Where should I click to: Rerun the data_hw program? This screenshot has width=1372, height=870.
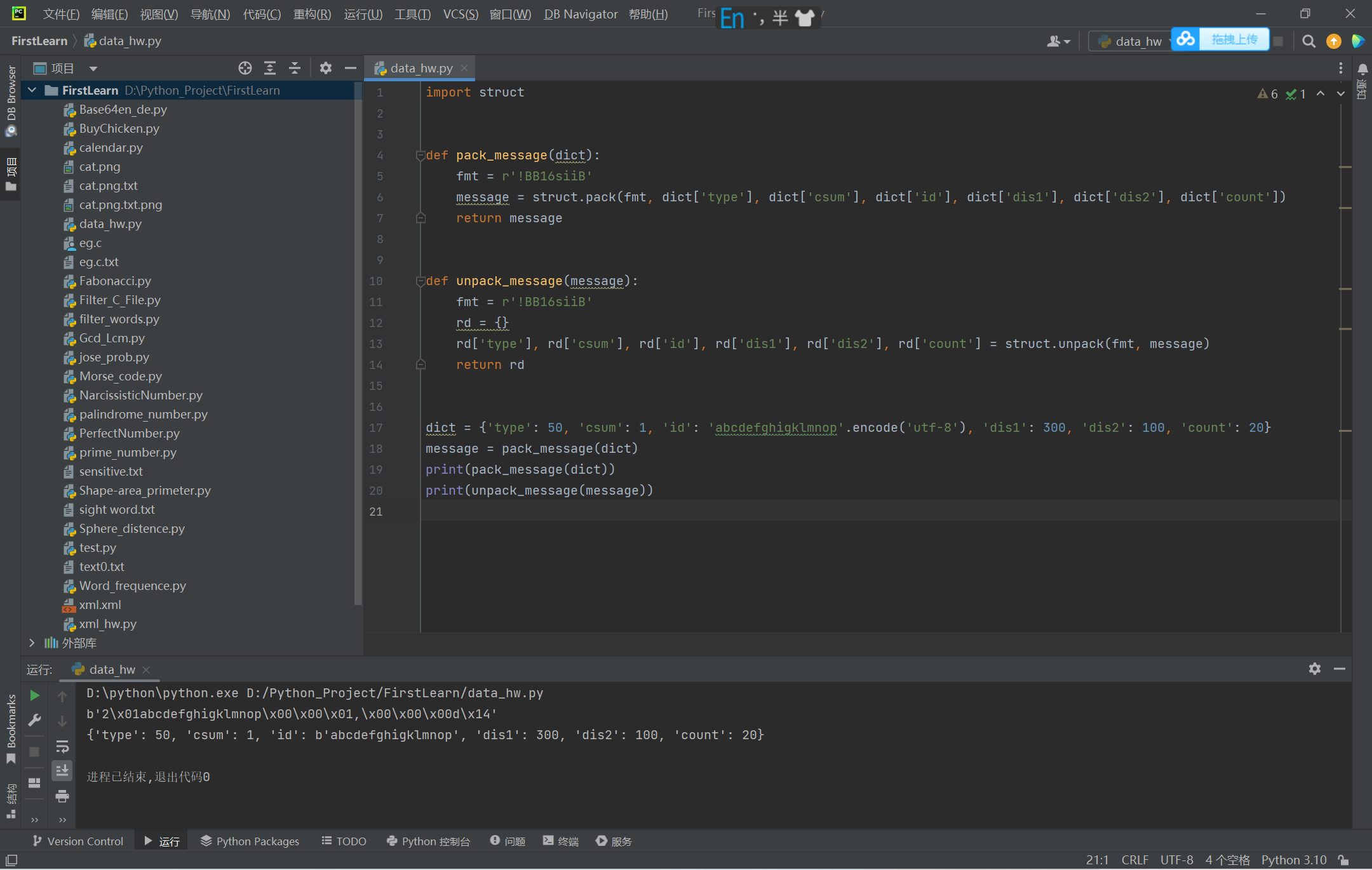coord(34,695)
